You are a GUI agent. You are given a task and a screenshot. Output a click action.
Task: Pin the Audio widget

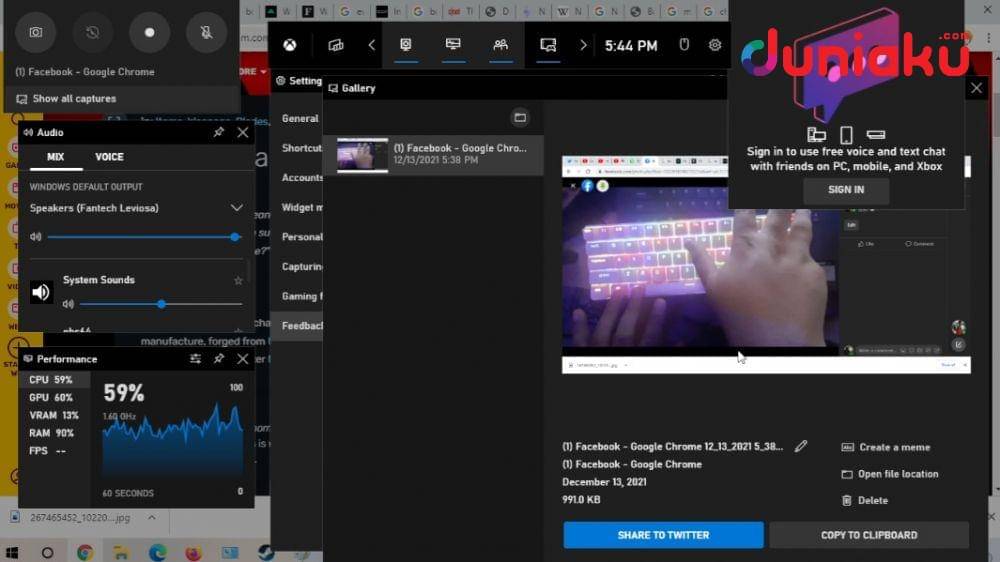point(219,132)
